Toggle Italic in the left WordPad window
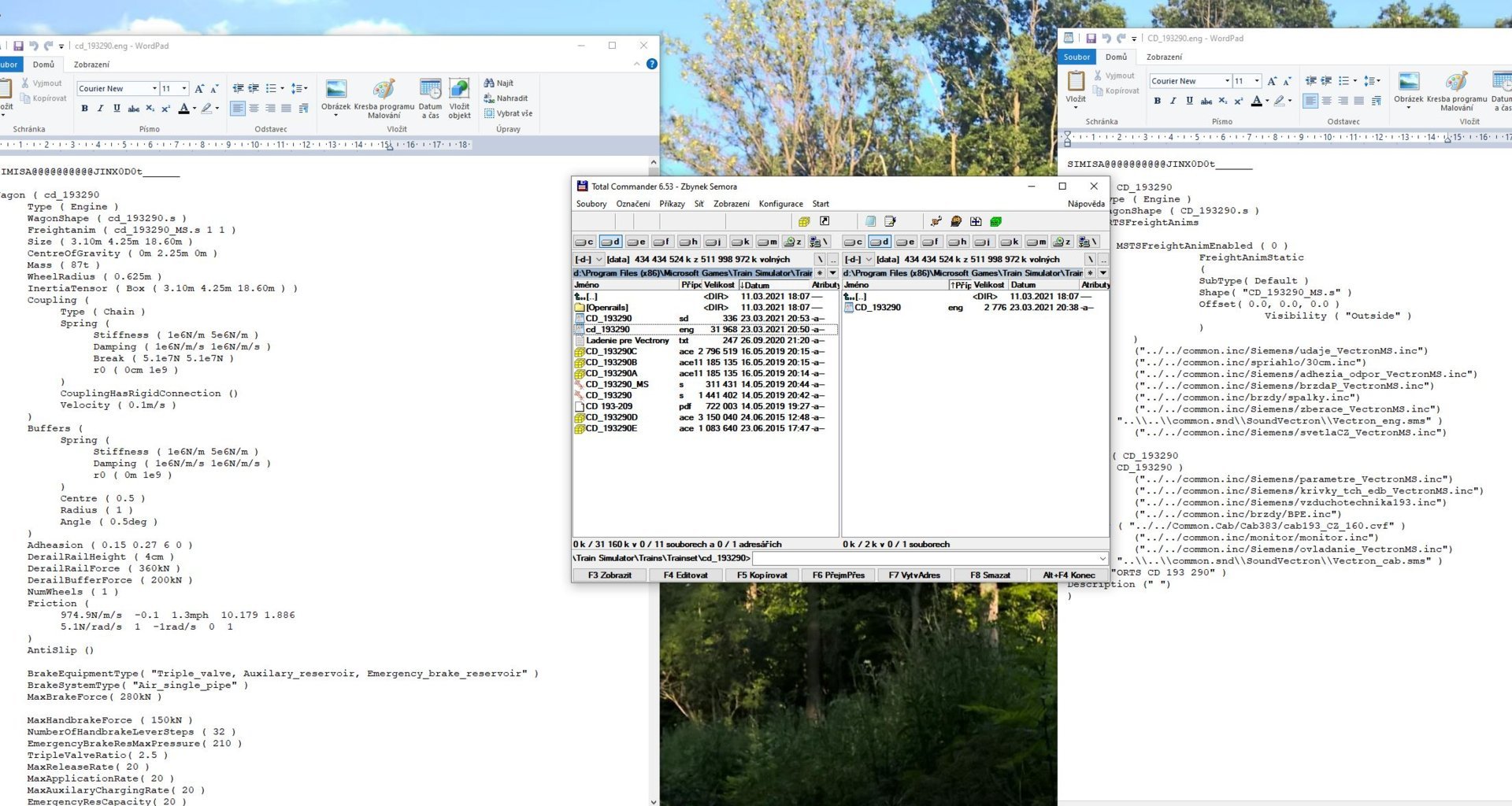1512x806 pixels. point(100,109)
